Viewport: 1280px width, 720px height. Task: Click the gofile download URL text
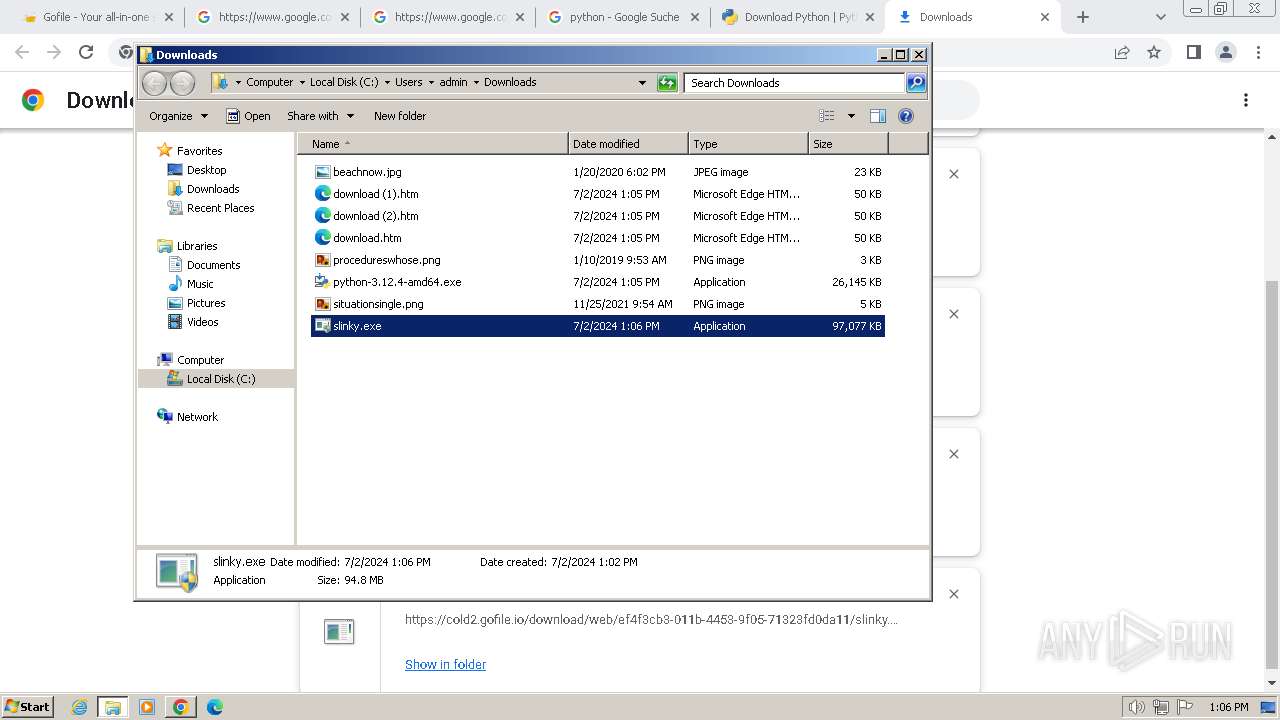pyautogui.click(x=651, y=619)
